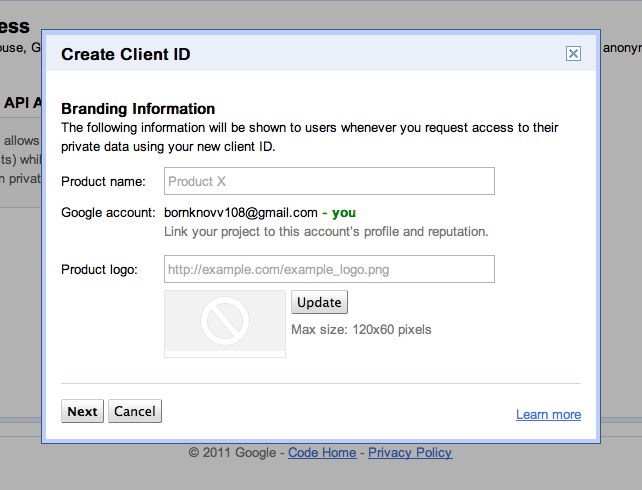Focus the Product logo URL field
This screenshot has height=490, width=642.
[329, 269]
